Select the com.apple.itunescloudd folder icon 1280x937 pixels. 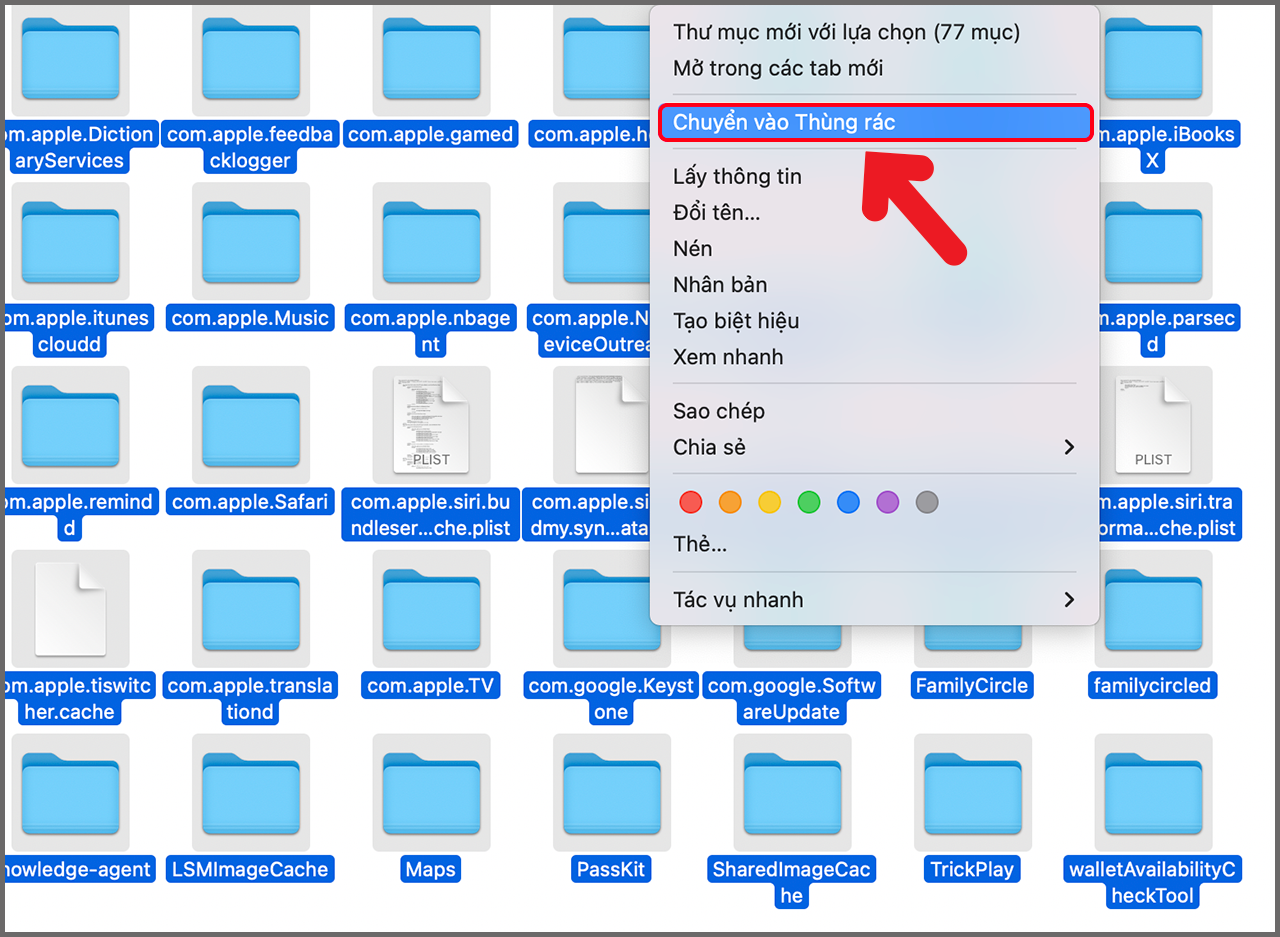coord(70,241)
